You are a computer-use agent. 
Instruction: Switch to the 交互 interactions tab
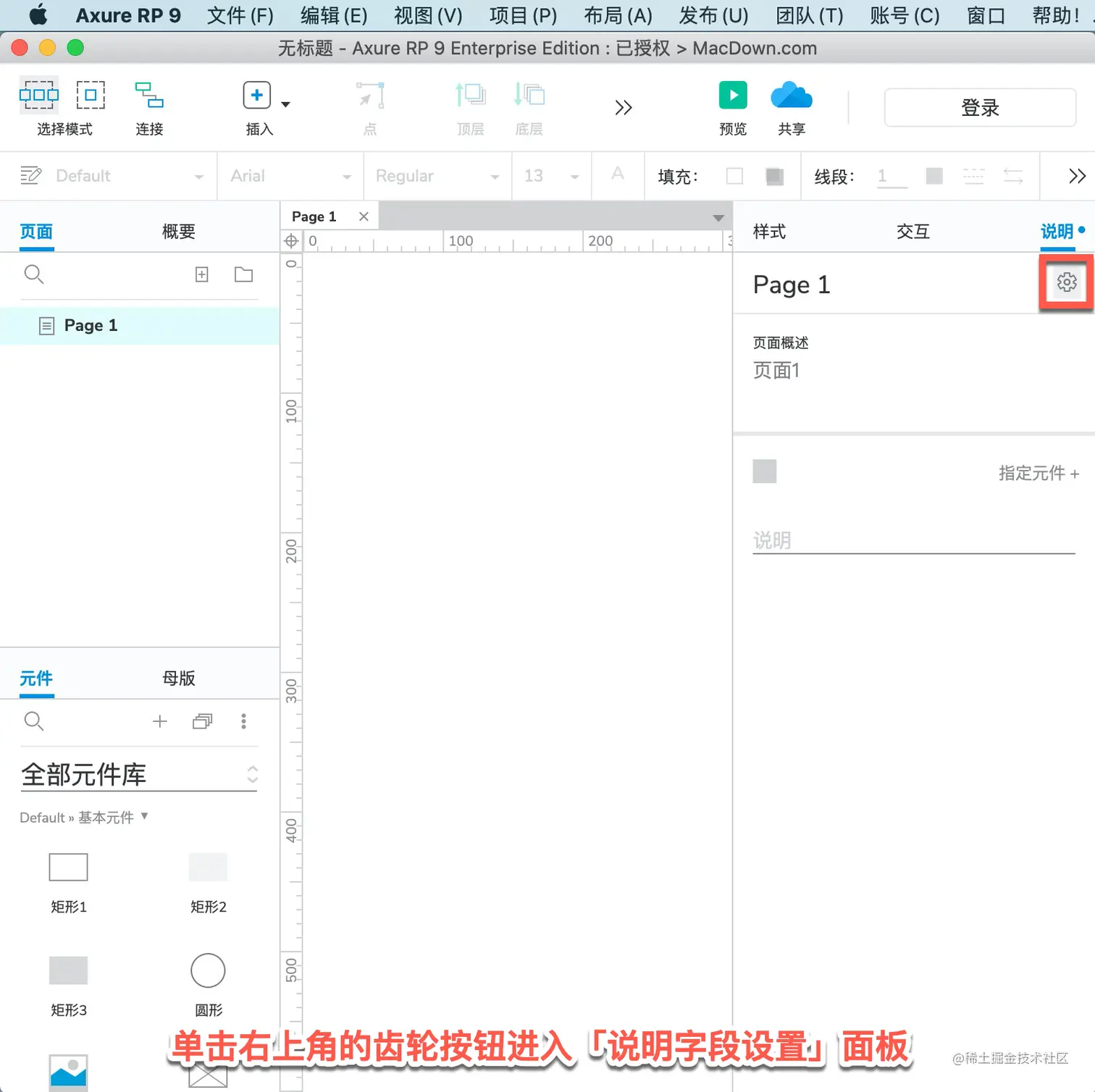click(x=912, y=232)
